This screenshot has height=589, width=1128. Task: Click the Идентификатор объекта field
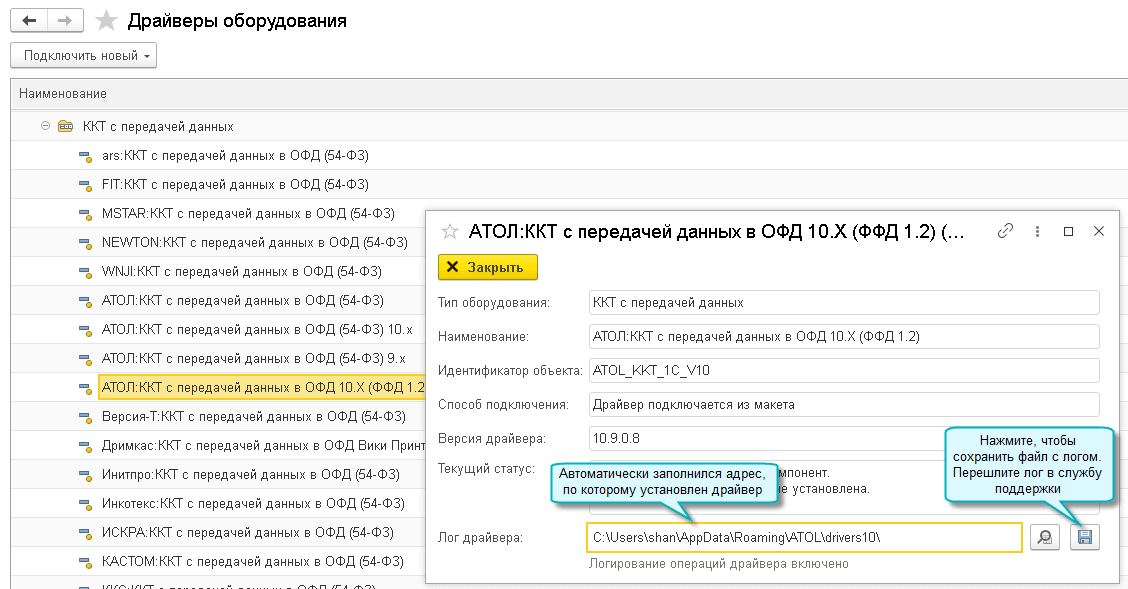(843, 371)
